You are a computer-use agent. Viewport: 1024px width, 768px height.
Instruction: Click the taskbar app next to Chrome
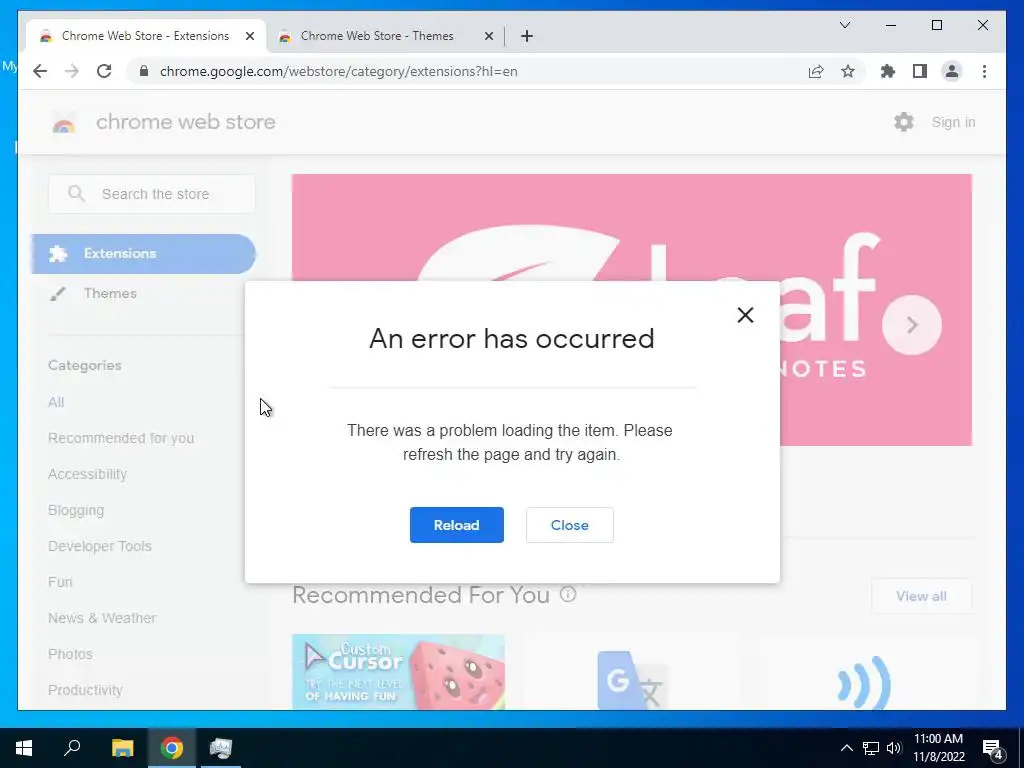221,748
